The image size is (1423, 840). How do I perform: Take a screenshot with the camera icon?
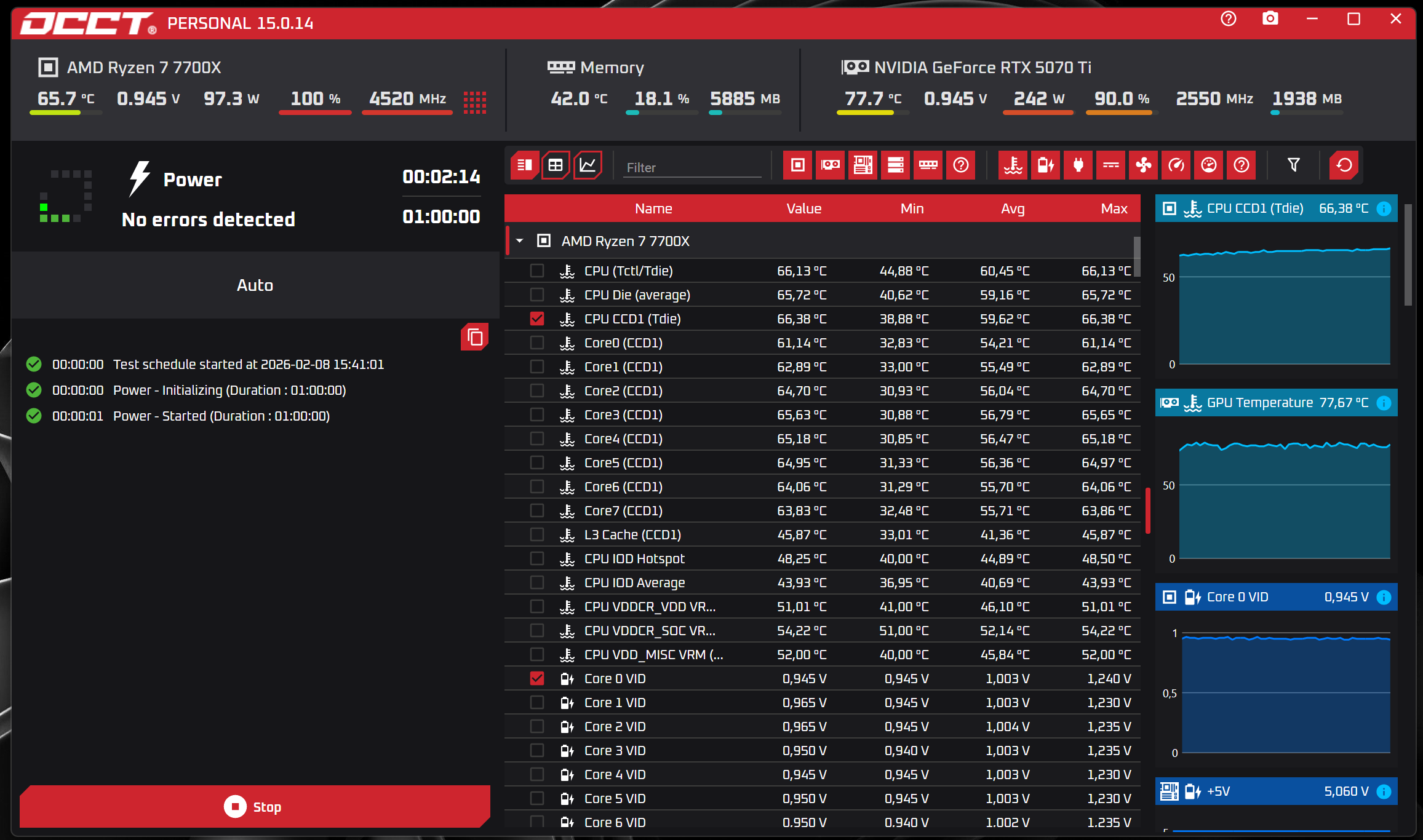1270,19
